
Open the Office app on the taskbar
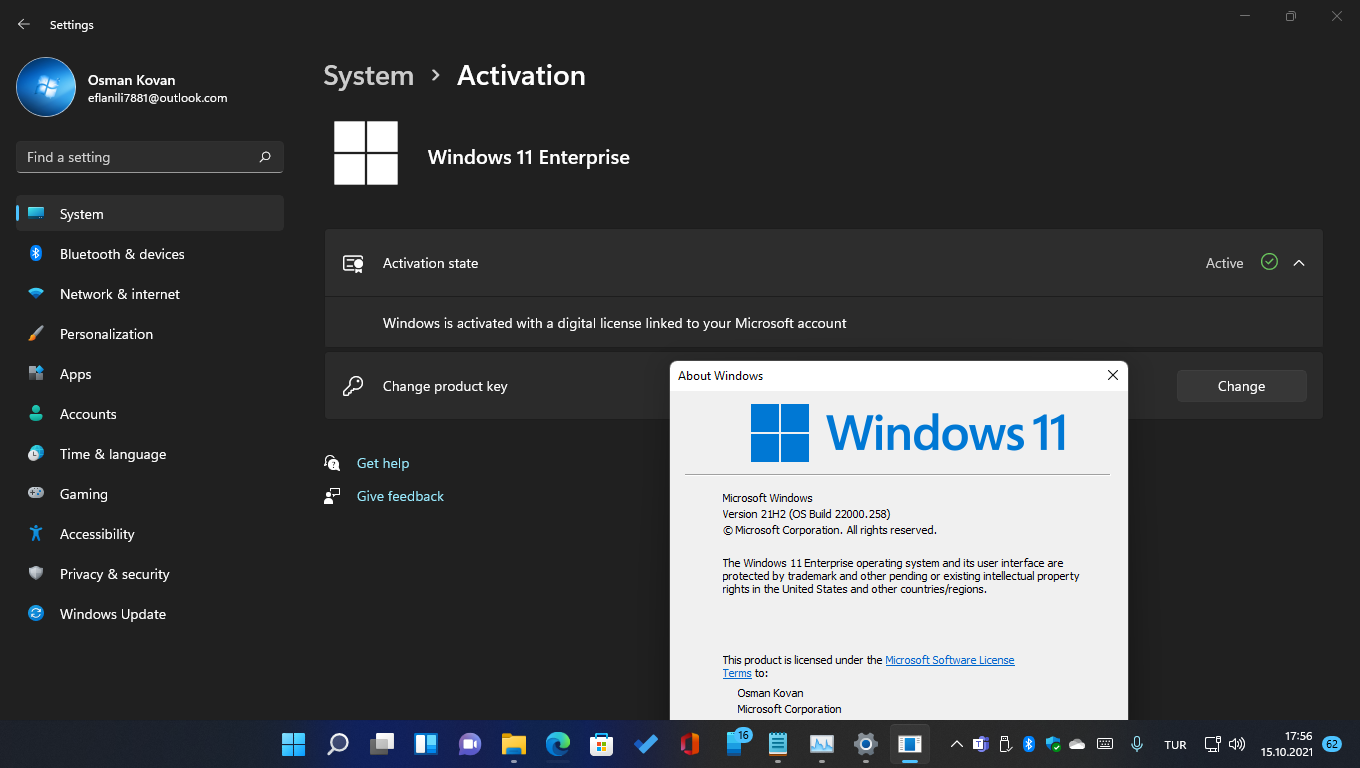689,744
